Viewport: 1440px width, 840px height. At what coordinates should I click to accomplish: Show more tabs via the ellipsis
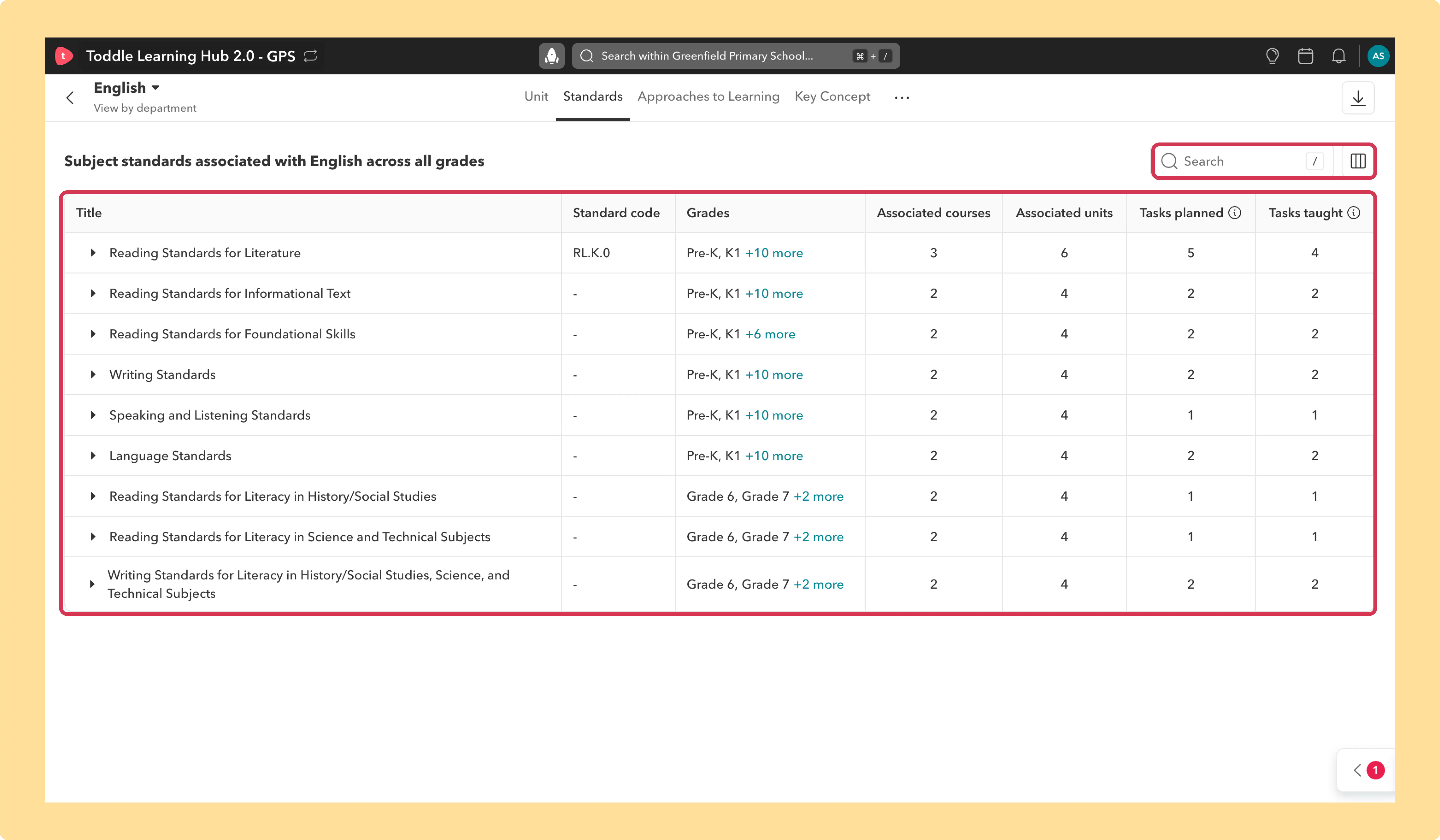click(x=902, y=98)
